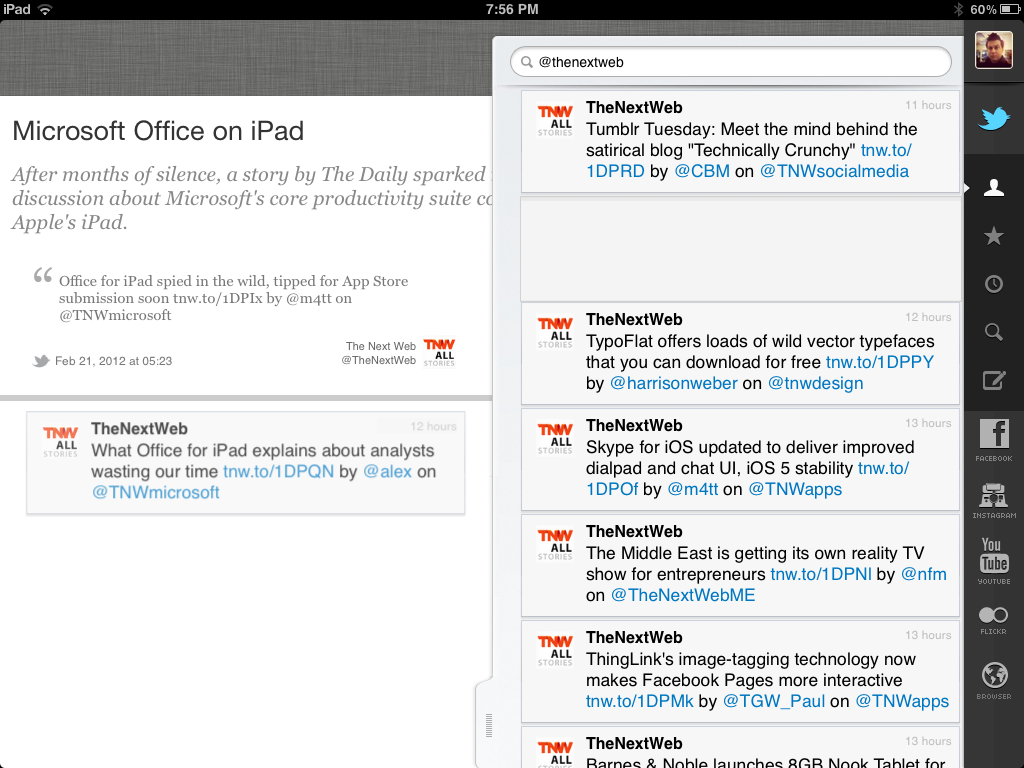Open link tnw.to/1DPNI
This screenshot has height=768, width=1024.
tap(821, 574)
